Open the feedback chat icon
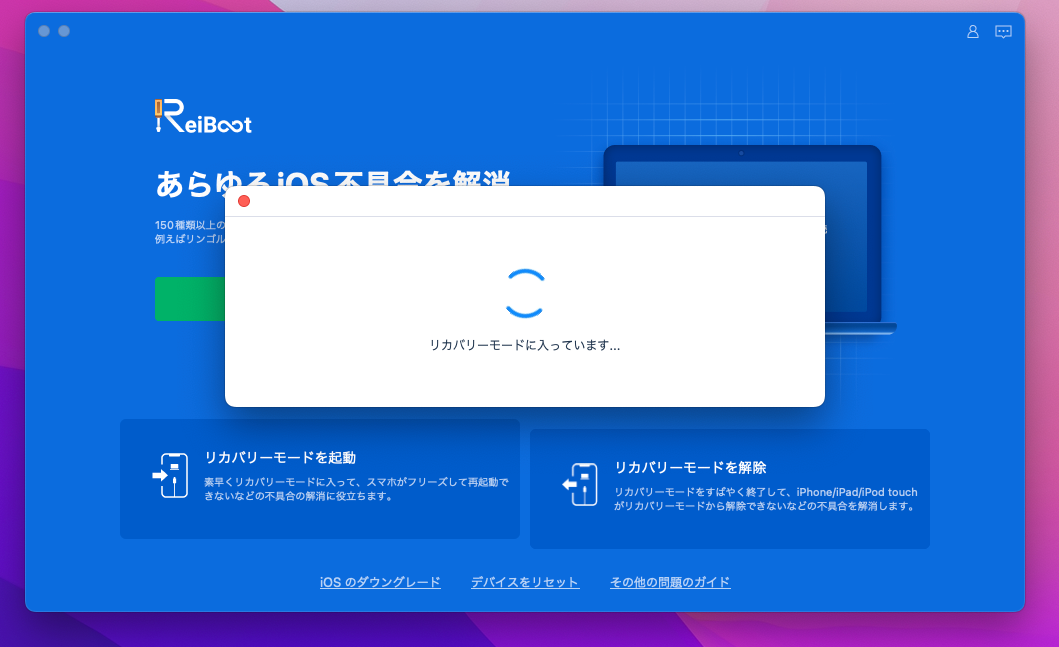1059x647 pixels. pos(1003,32)
